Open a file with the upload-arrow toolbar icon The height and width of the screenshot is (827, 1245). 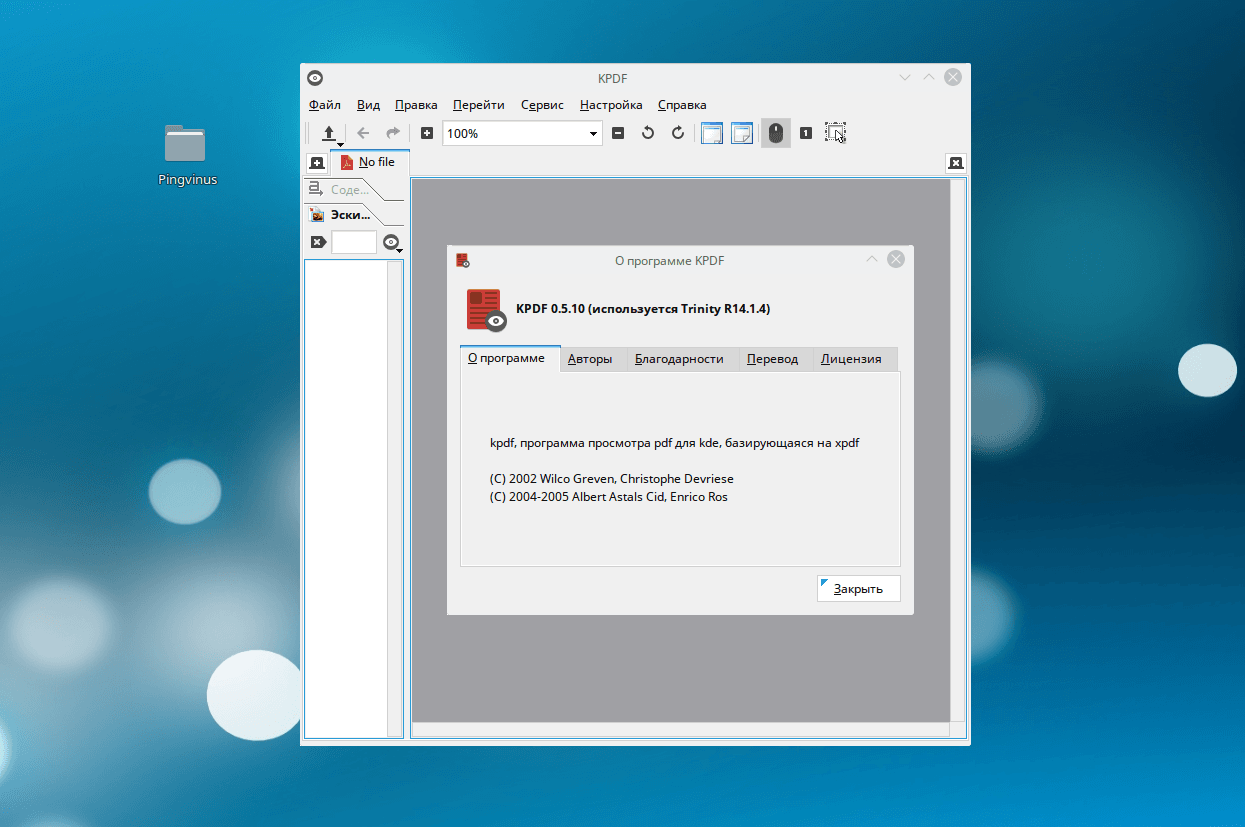pyautogui.click(x=329, y=133)
